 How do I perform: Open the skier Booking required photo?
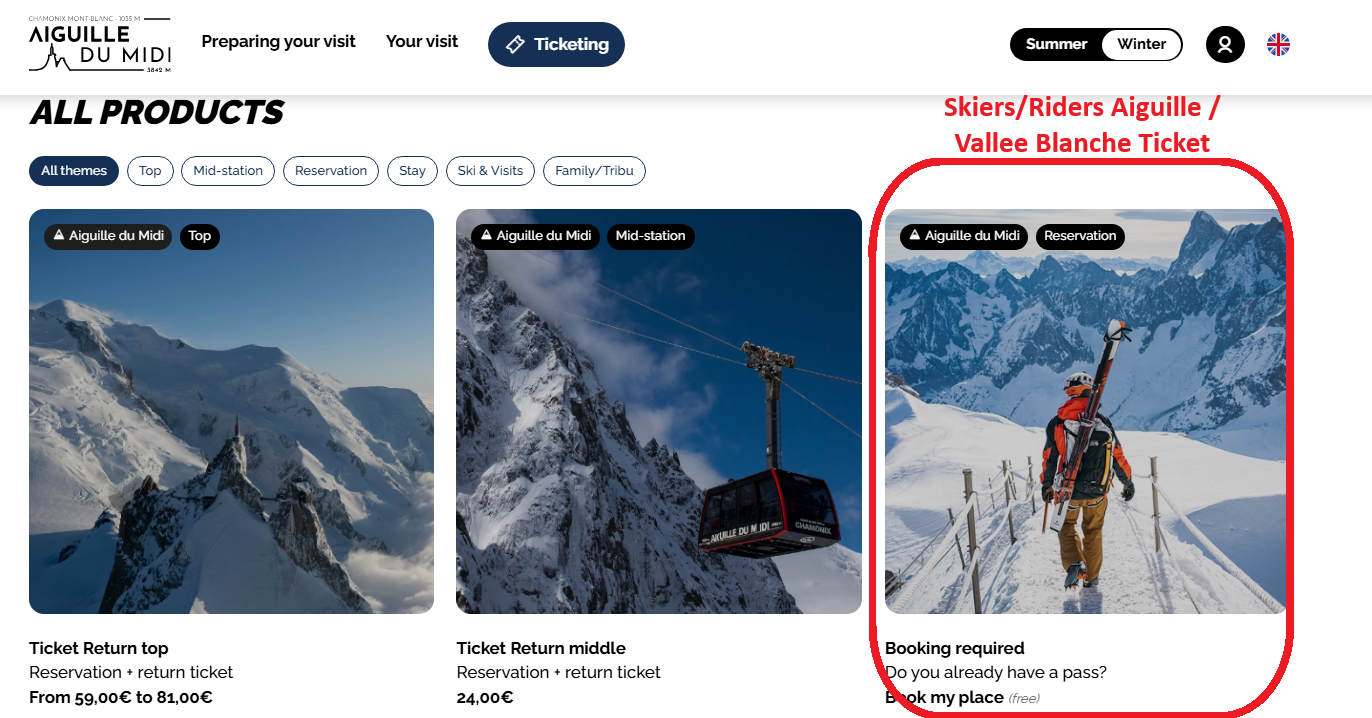[x=1085, y=420]
